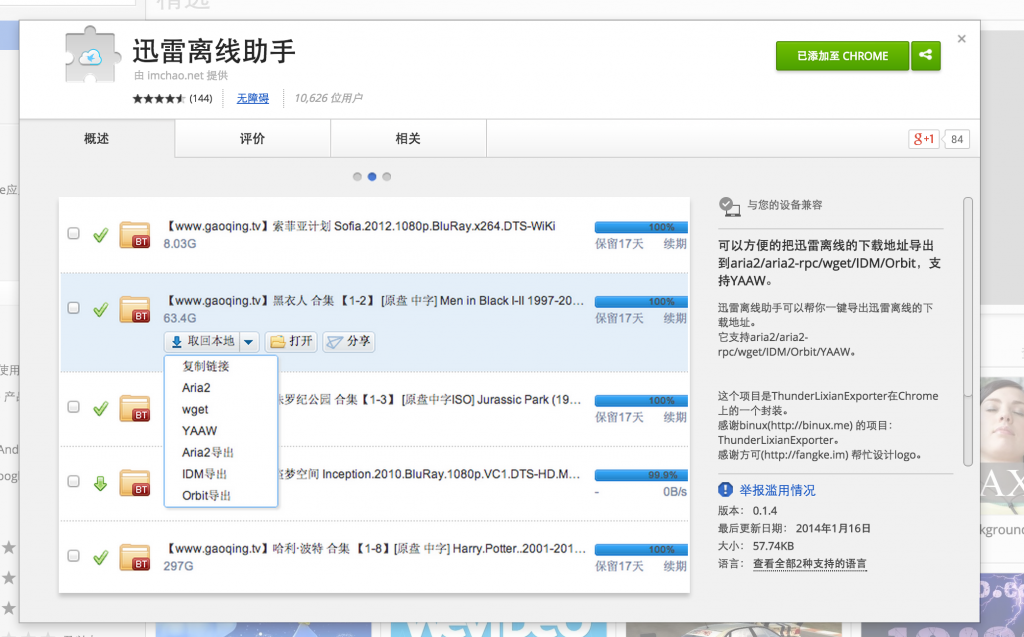Click 续期 on the Harry Potter row
Viewport: 1024px width, 637px height.
click(x=675, y=566)
